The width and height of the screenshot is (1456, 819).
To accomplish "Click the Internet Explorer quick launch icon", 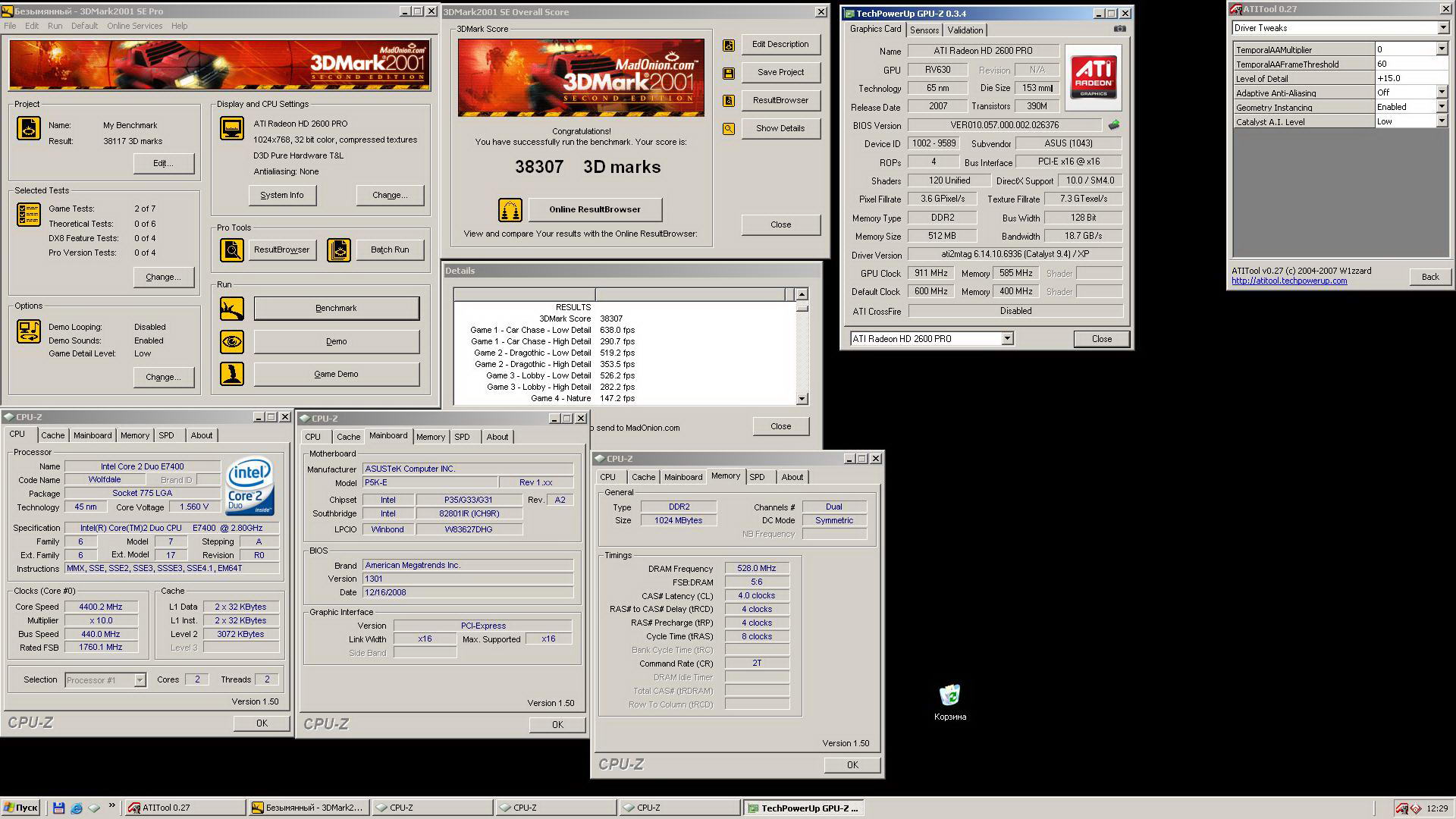I will (x=76, y=808).
